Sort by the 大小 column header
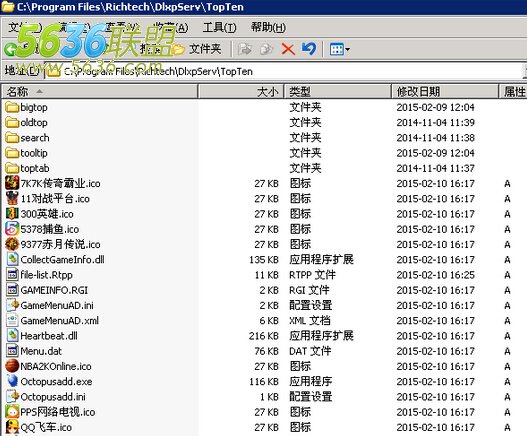Viewport: 527px width, 436px height. pos(241,91)
